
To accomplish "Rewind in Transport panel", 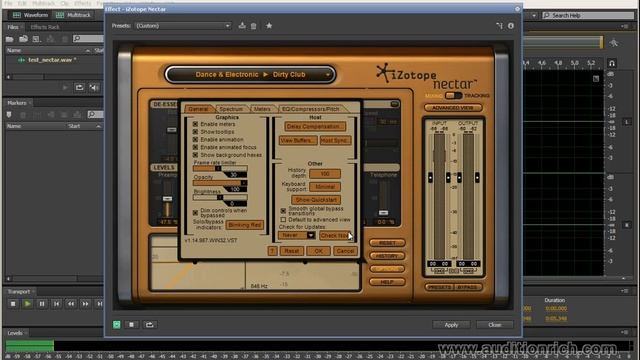I will (x=71, y=304).
